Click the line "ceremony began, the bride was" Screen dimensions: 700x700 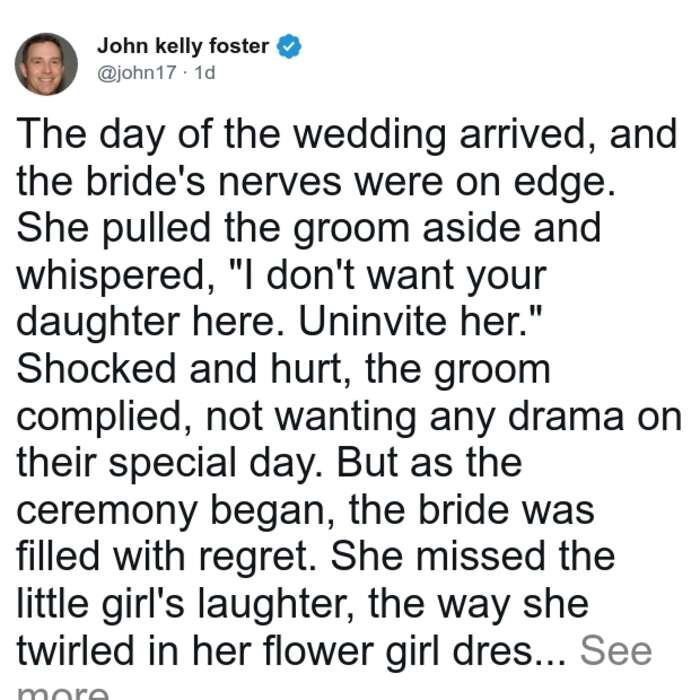coord(305,511)
